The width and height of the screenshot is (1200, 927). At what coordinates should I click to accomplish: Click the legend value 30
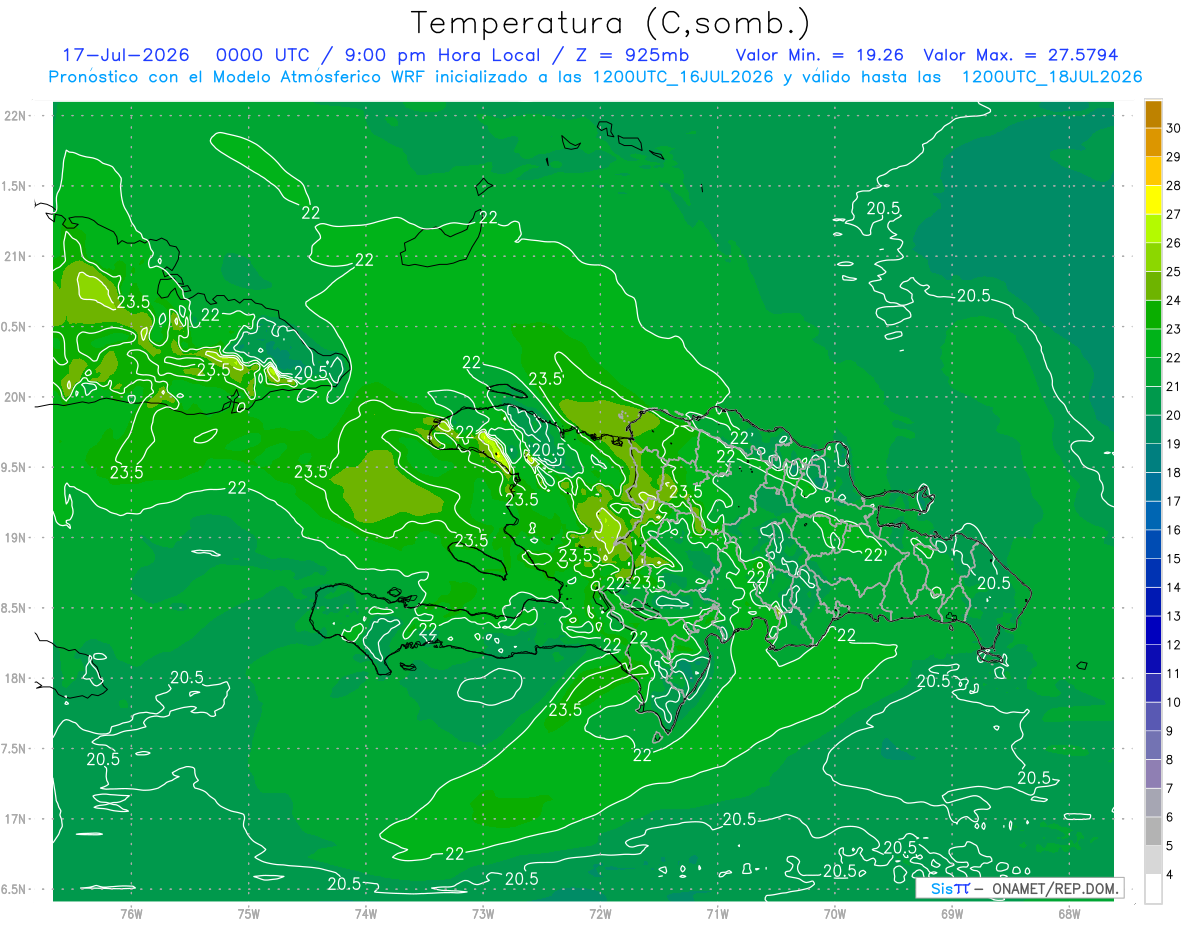point(1174,128)
